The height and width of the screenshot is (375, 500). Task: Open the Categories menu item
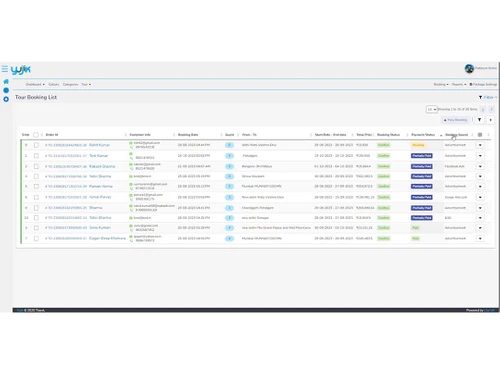tap(70, 84)
